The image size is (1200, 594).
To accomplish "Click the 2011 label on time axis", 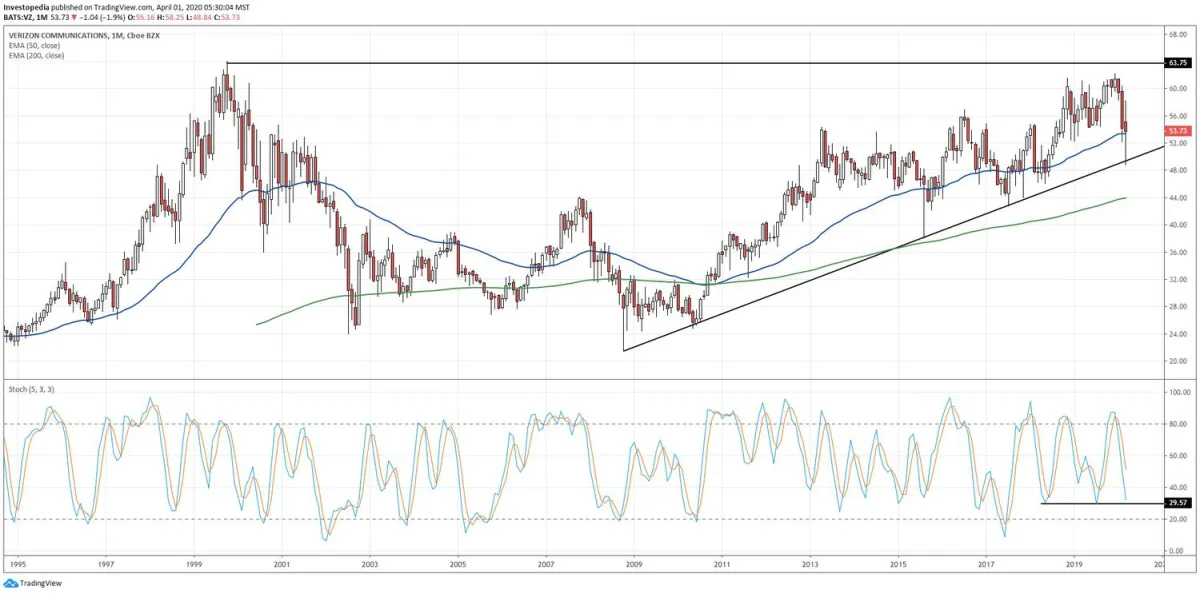I will [722, 564].
